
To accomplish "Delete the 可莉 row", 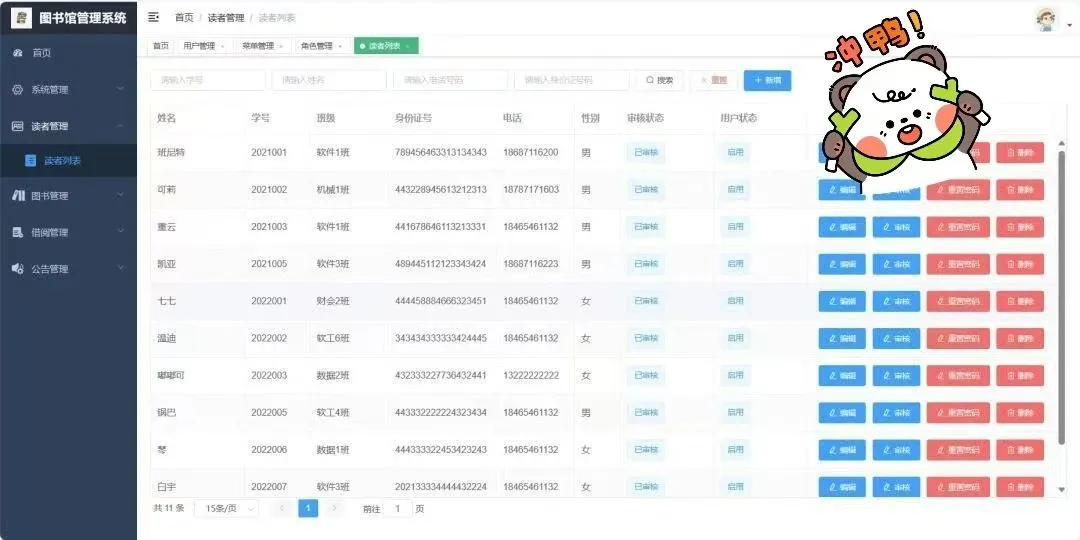I will click(1020, 189).
